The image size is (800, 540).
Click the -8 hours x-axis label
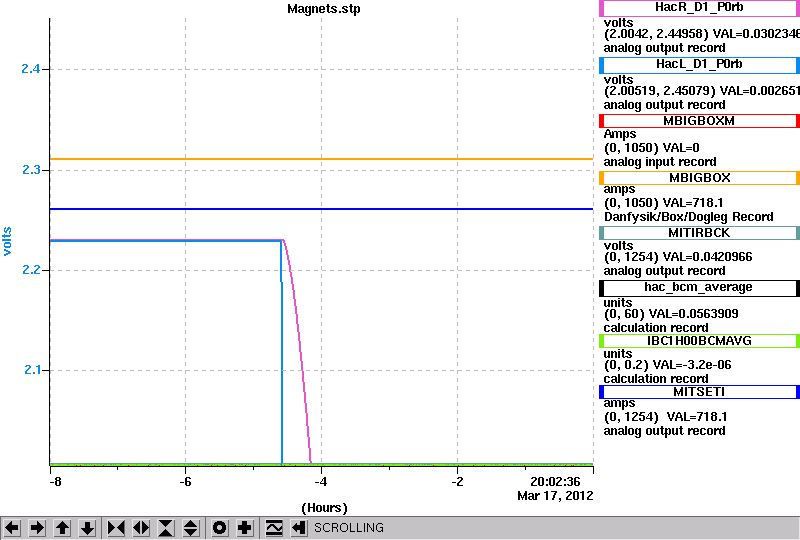(x=55, y=482)
